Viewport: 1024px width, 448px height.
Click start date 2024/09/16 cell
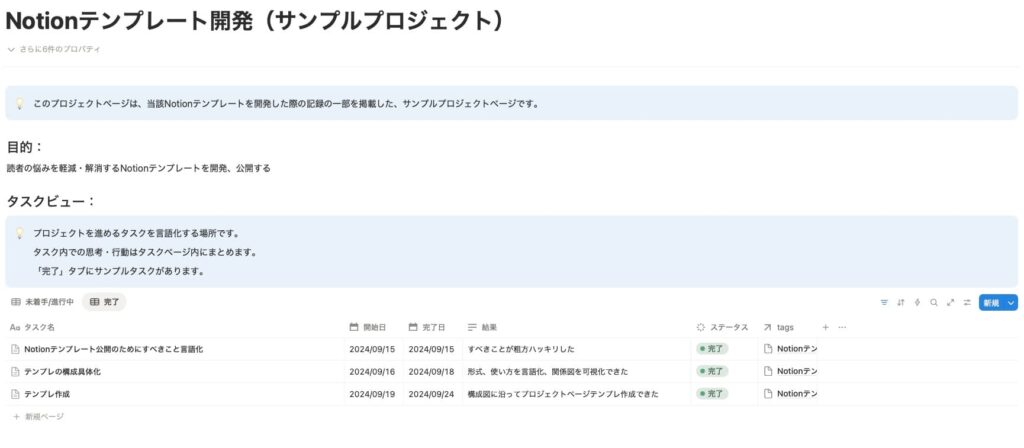point(372,372)
